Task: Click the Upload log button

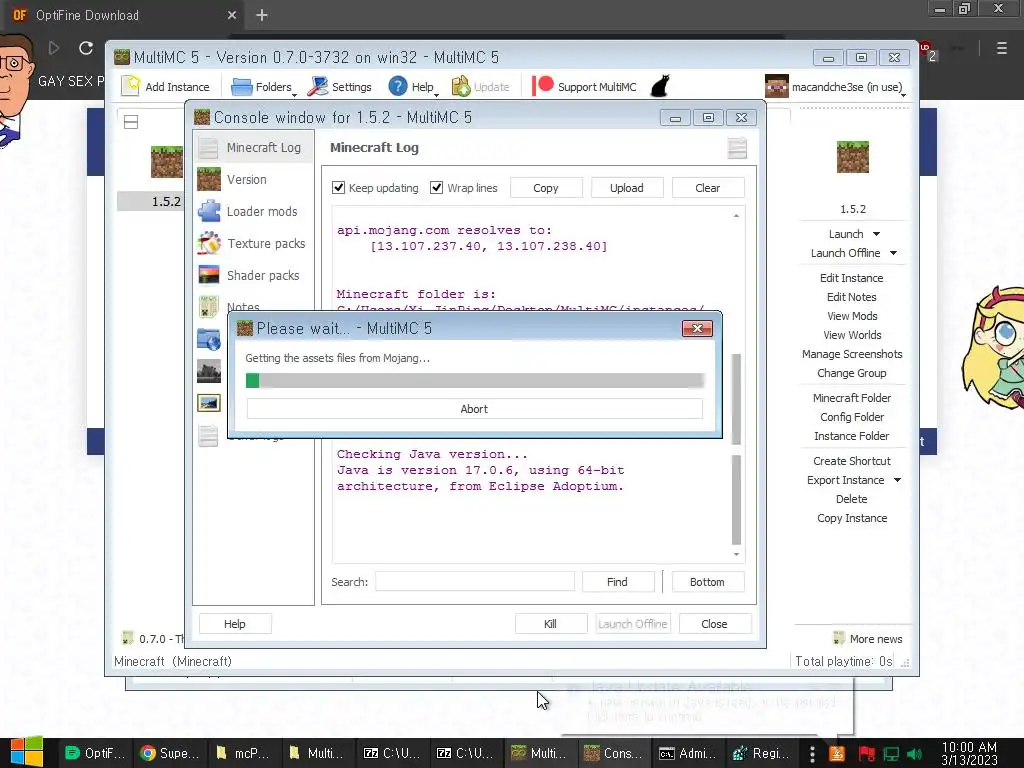Action: 626,187
